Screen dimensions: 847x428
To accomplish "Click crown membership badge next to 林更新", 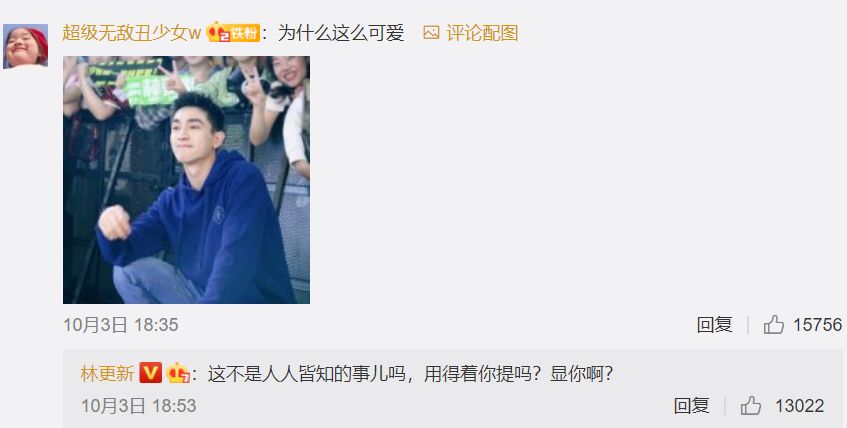I will (x=178, y=373).
